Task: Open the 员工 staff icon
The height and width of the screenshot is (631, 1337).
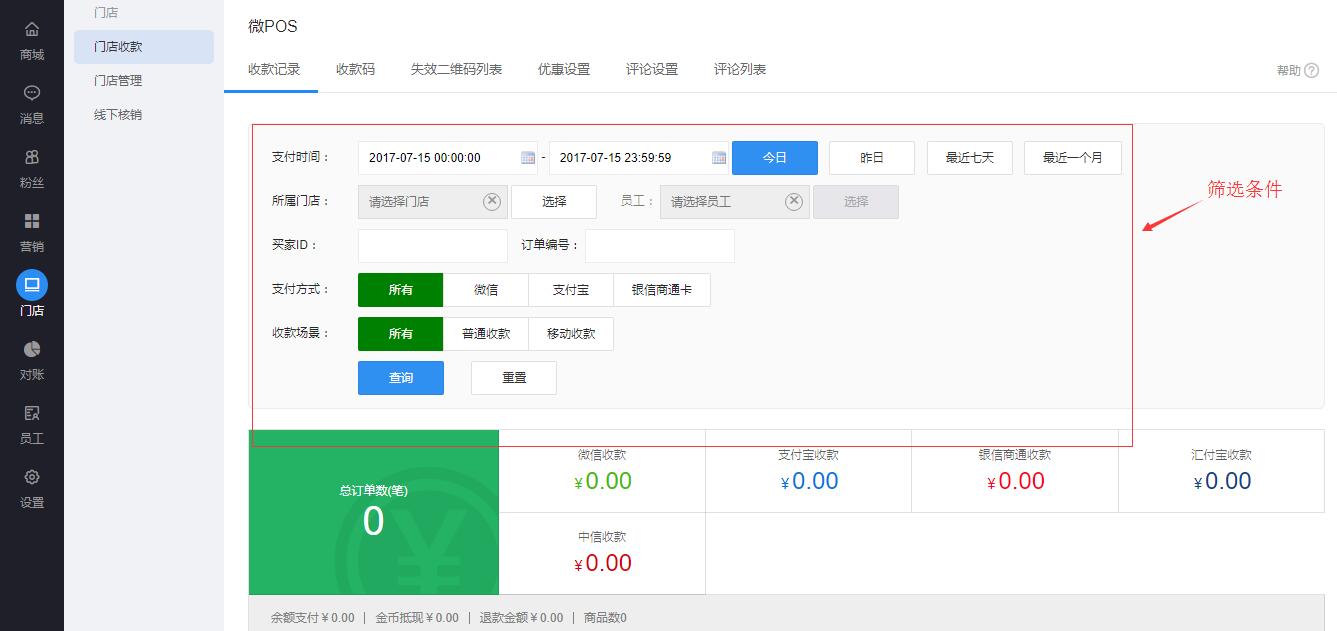Action: click(32, 414)
